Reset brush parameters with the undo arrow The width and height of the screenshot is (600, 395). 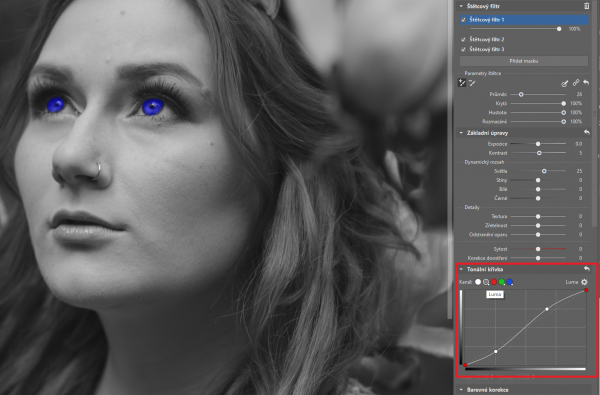pyautogui.click(x=586, y=83)
